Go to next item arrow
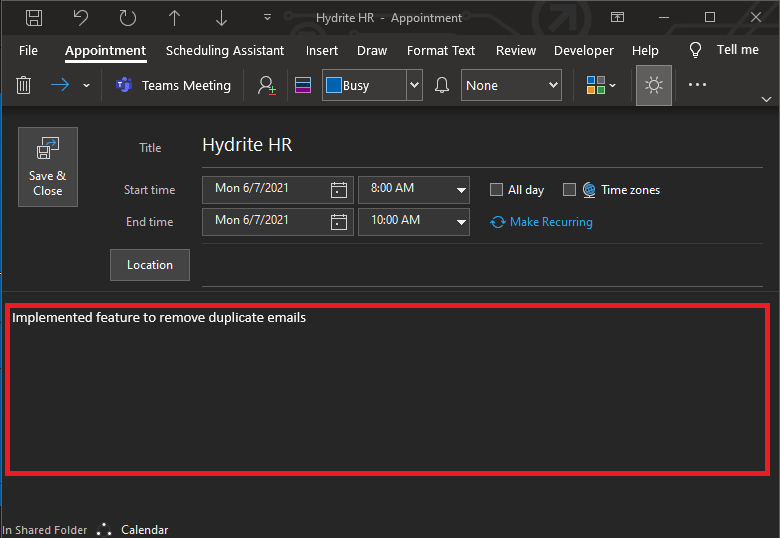Viewport: 780px width, 538px height. click(221, 18)
